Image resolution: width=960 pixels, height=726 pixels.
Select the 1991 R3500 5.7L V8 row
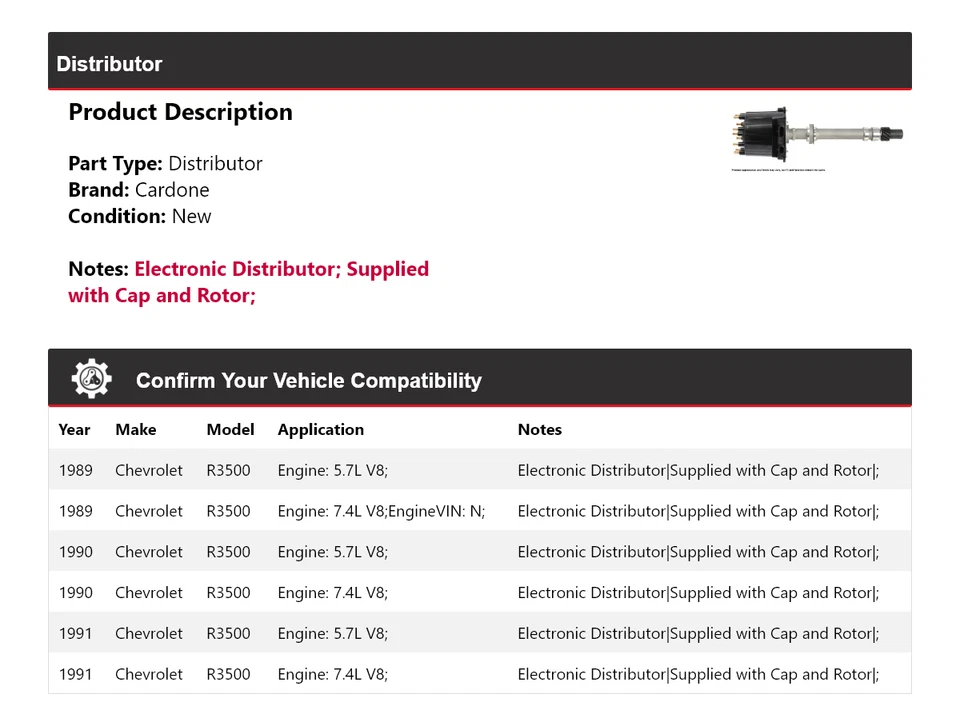pos(479,633)
